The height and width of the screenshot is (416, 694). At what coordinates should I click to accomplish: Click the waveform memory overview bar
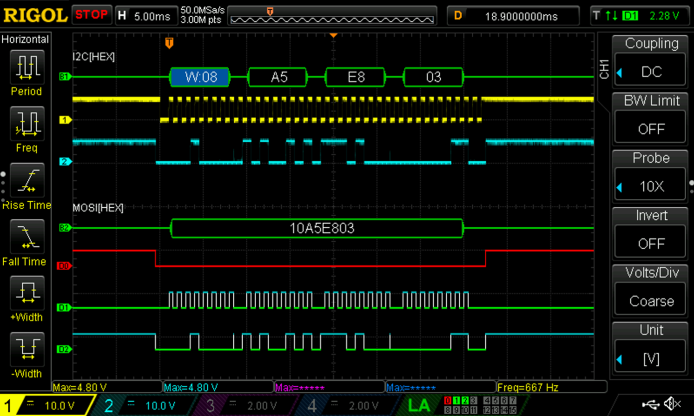pos(332,16)
